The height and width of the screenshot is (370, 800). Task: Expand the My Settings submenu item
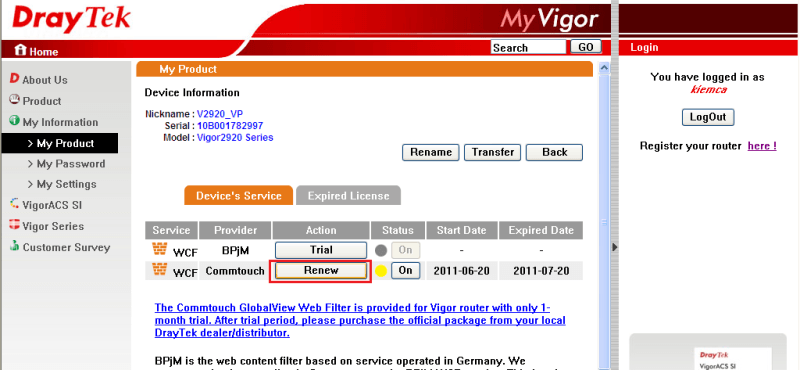point(62,184)
